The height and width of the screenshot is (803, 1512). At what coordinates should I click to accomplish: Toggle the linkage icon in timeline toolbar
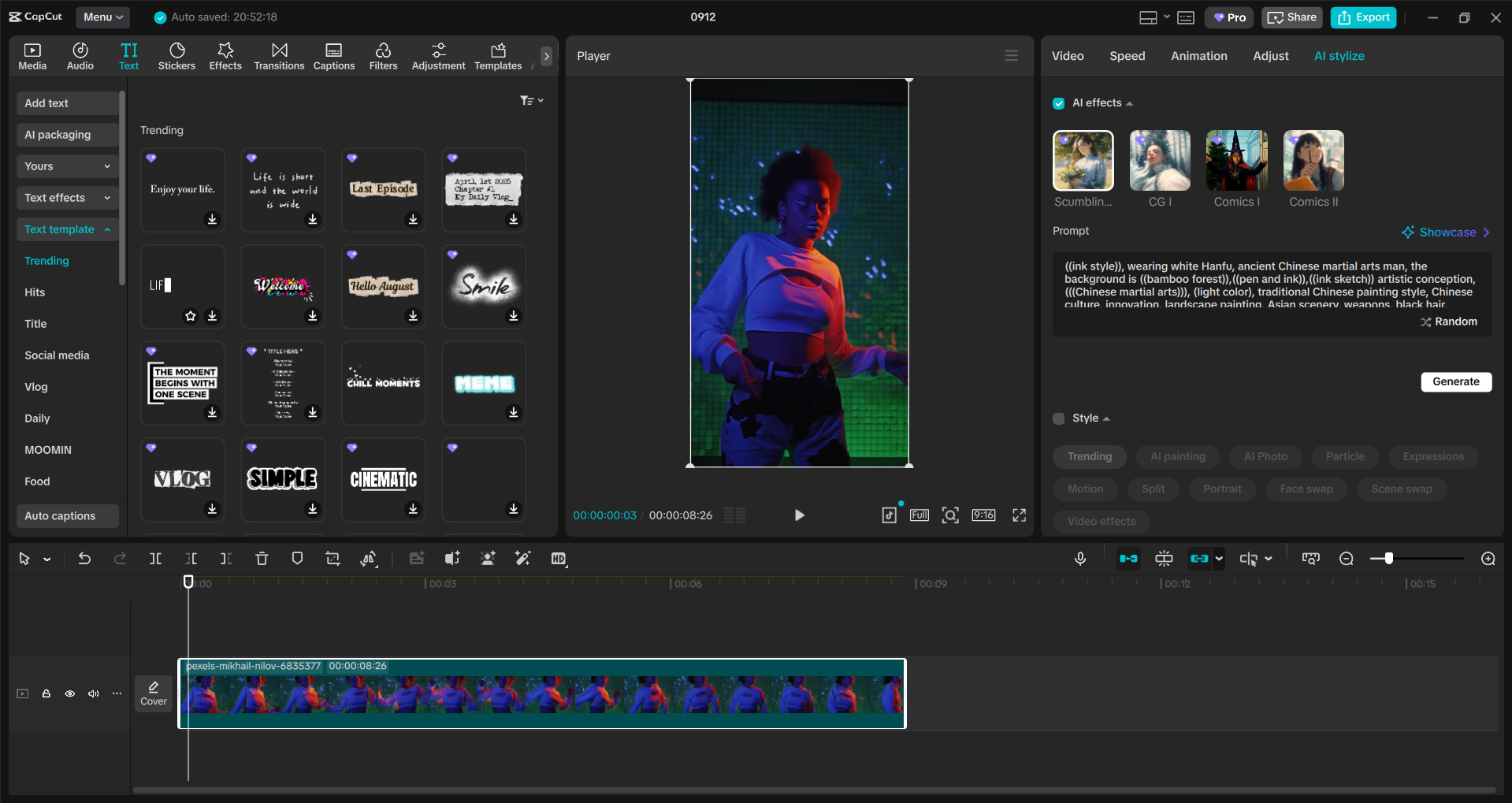(1199, 559)
